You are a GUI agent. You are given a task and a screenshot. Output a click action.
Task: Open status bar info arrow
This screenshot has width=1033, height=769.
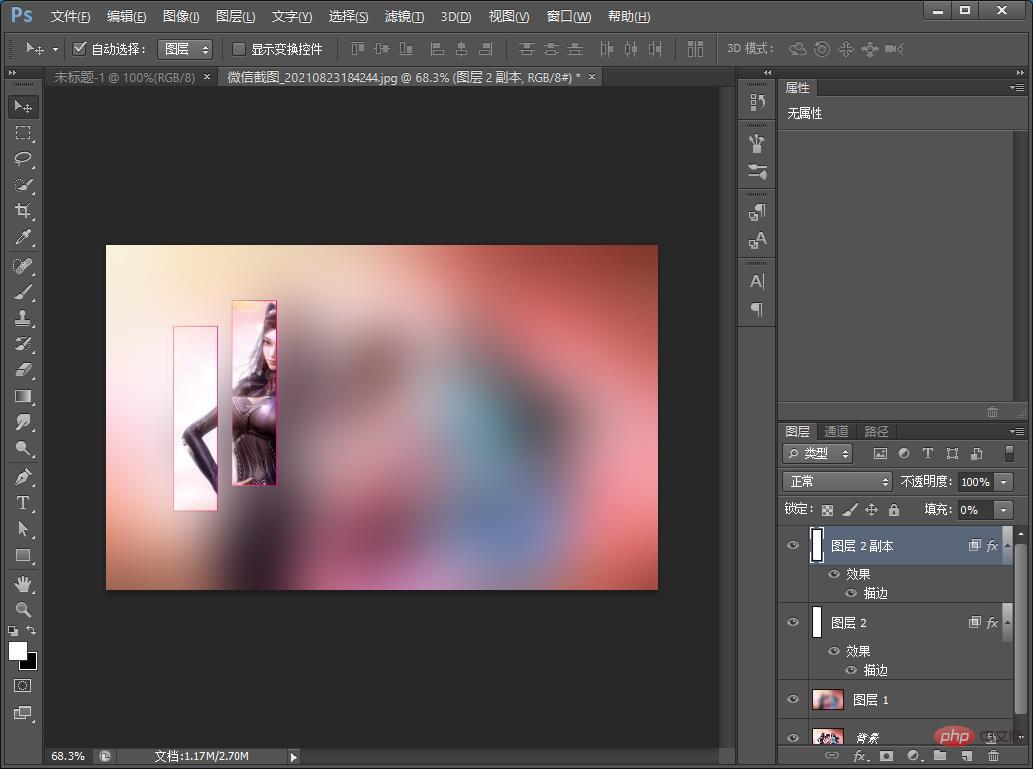tap(294, 756)
